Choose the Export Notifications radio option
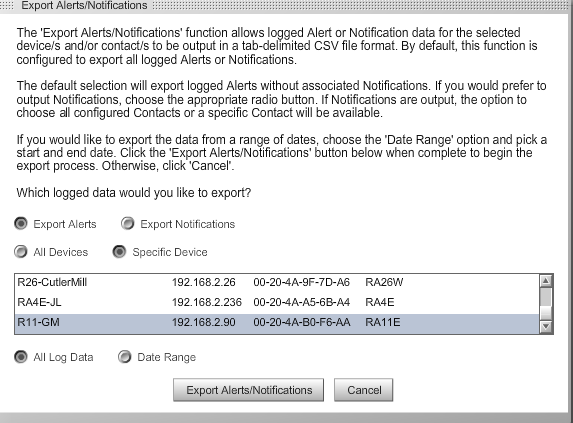The width and height of the screenshot is (573, 423). 128,223
